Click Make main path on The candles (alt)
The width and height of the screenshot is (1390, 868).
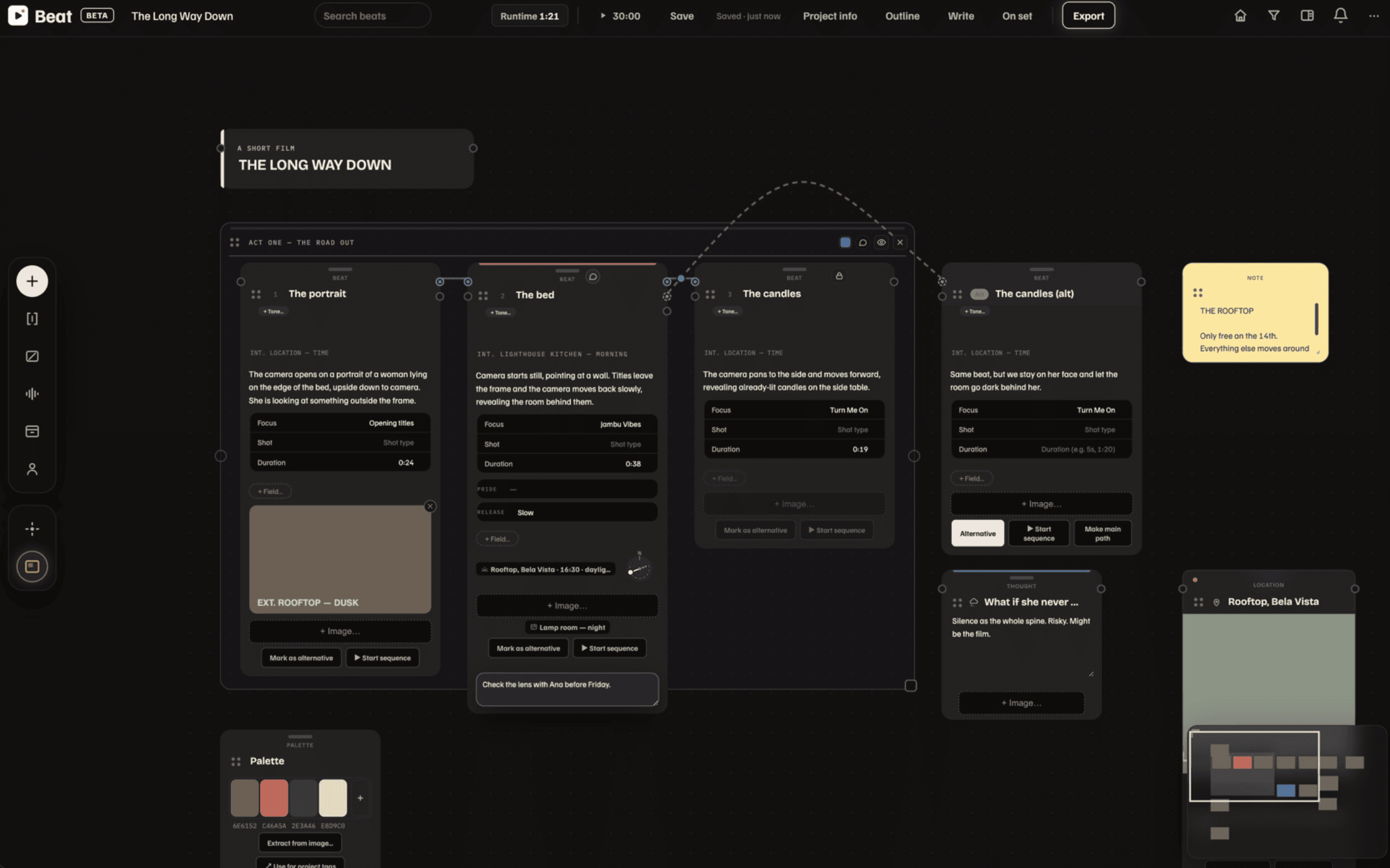(1102, 533)
